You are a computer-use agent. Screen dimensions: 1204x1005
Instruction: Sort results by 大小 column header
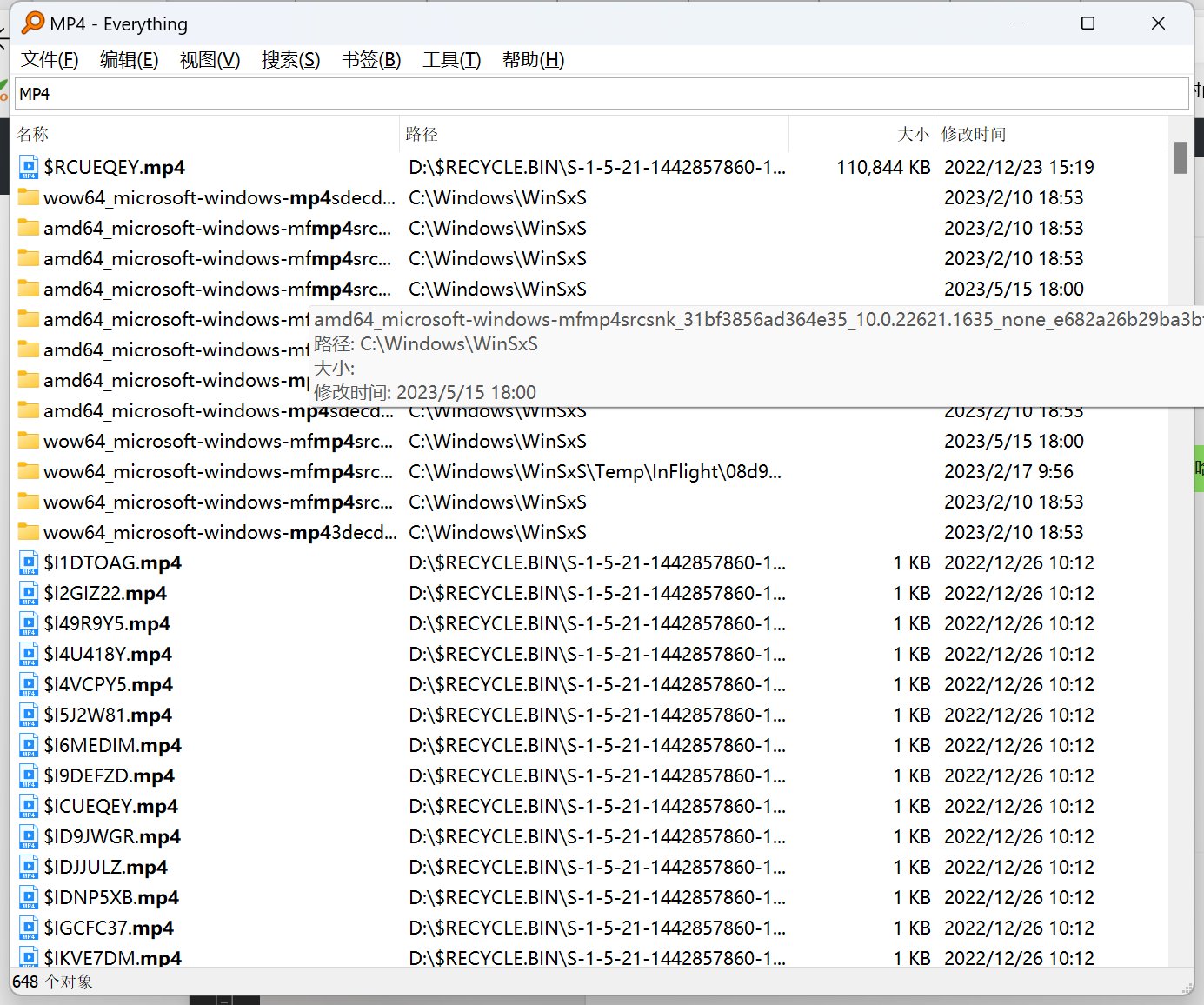tap(861, 134)
